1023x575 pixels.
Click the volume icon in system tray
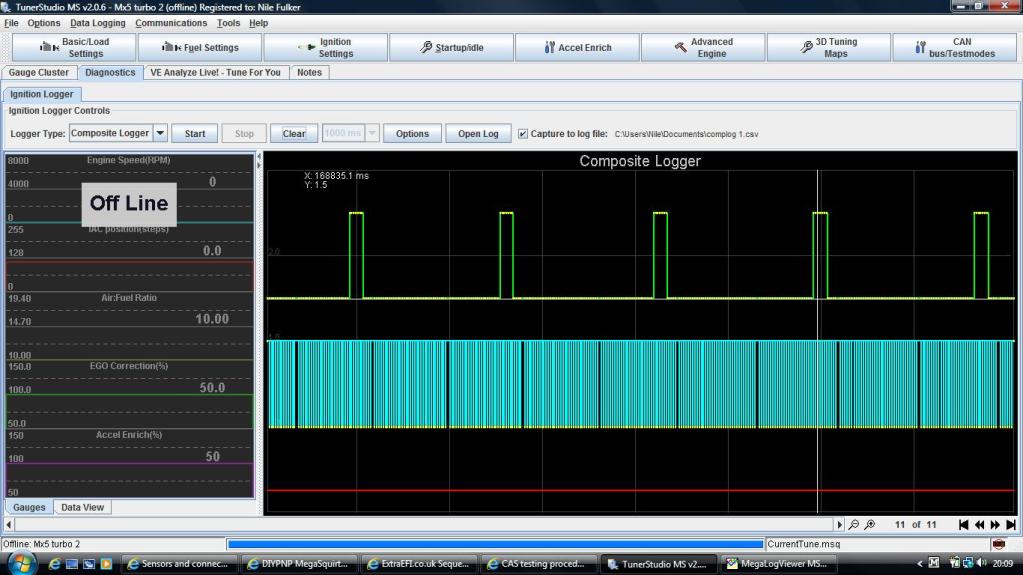point(981,564)
